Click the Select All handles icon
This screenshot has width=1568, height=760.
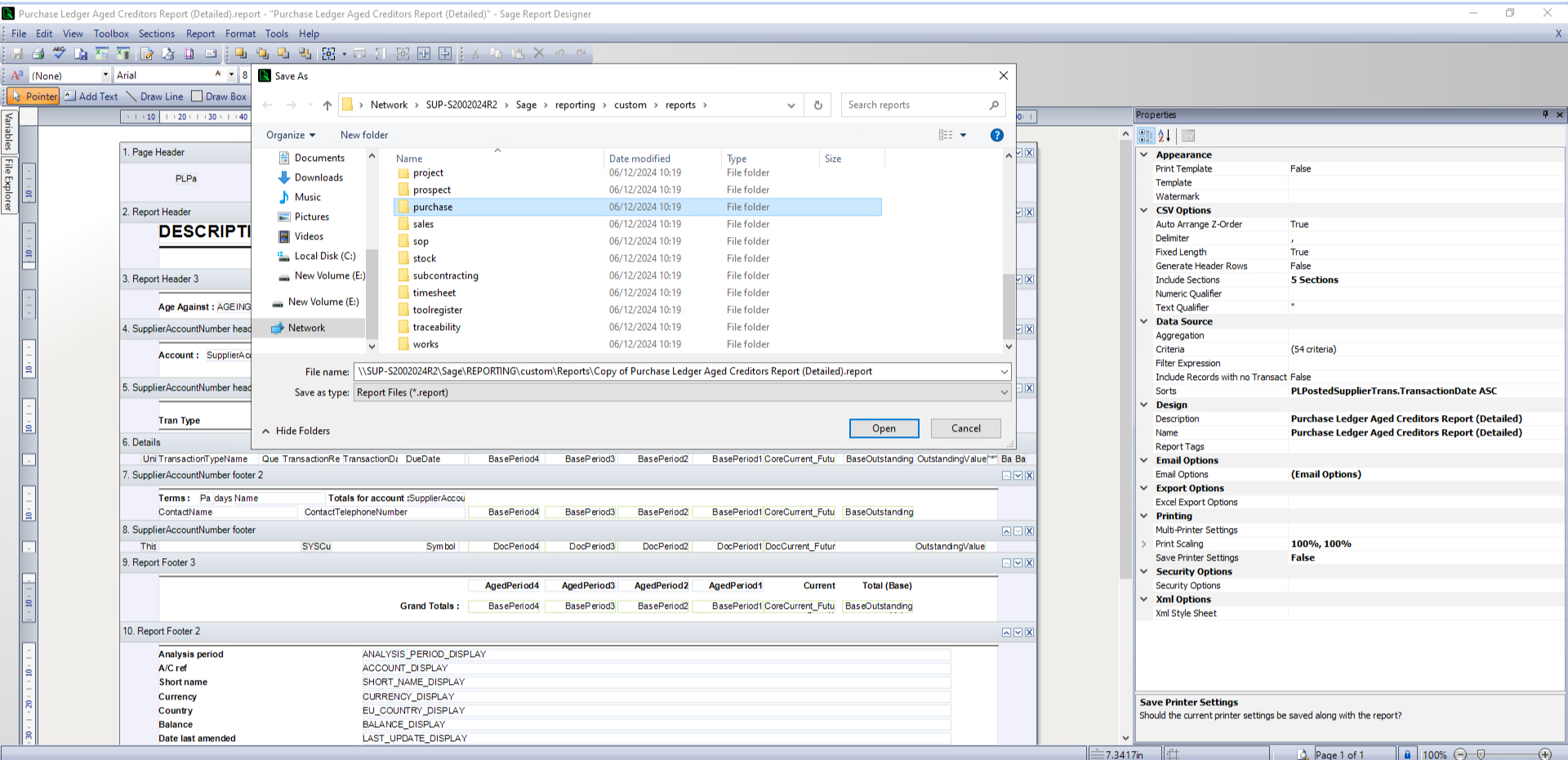(328, 53)
